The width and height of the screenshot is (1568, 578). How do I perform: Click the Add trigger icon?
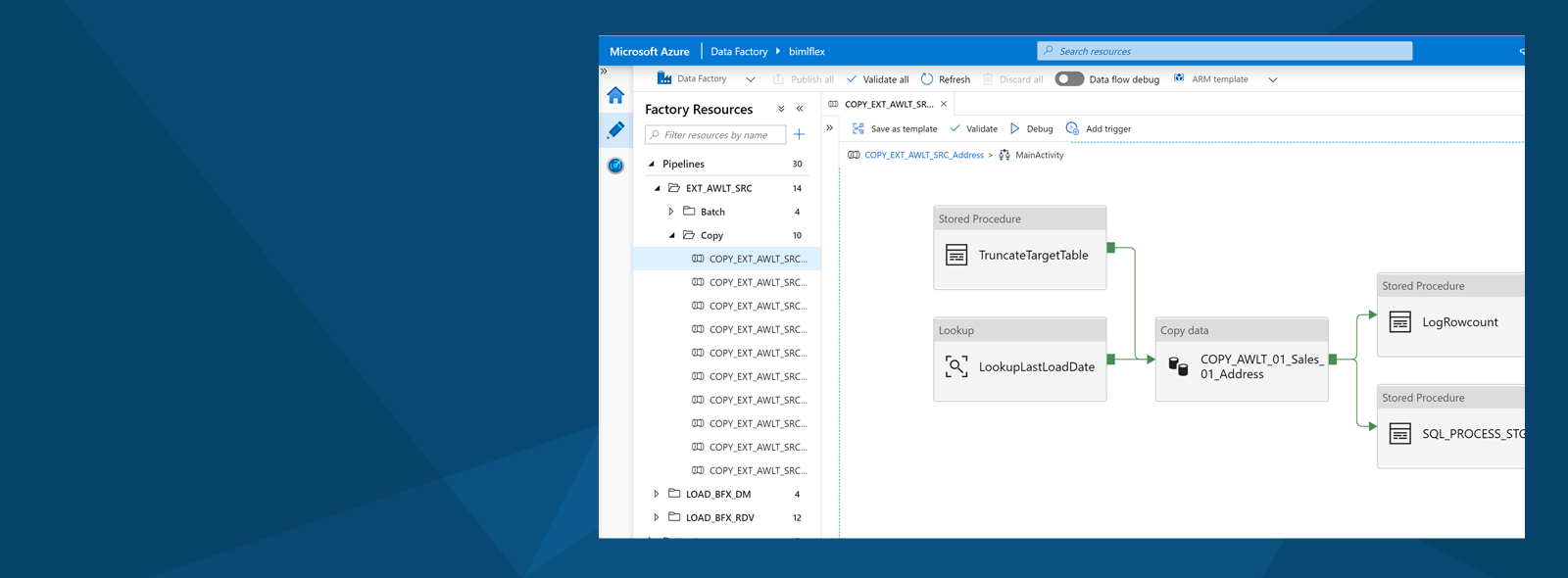(1072, 128)
